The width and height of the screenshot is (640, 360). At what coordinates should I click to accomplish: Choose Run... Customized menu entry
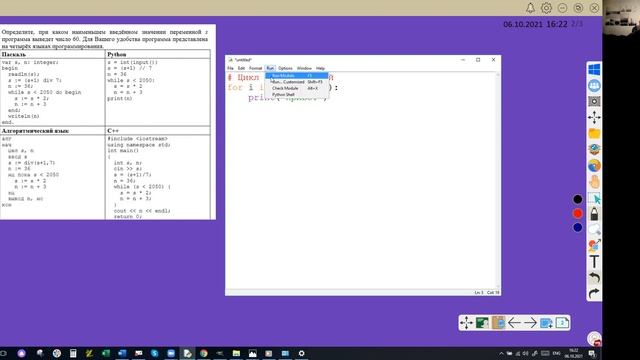(x=297, y=82)
